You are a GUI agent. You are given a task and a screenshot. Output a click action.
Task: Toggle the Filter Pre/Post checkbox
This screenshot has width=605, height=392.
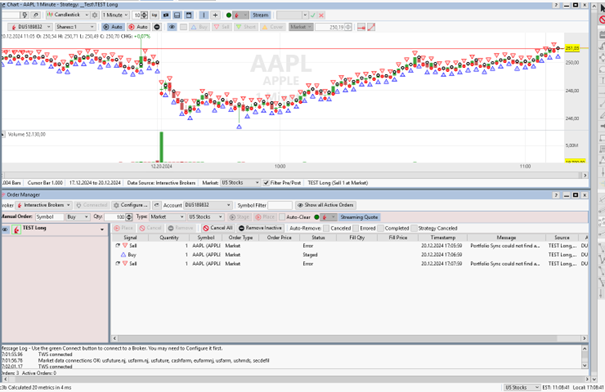tap(266, 183)
